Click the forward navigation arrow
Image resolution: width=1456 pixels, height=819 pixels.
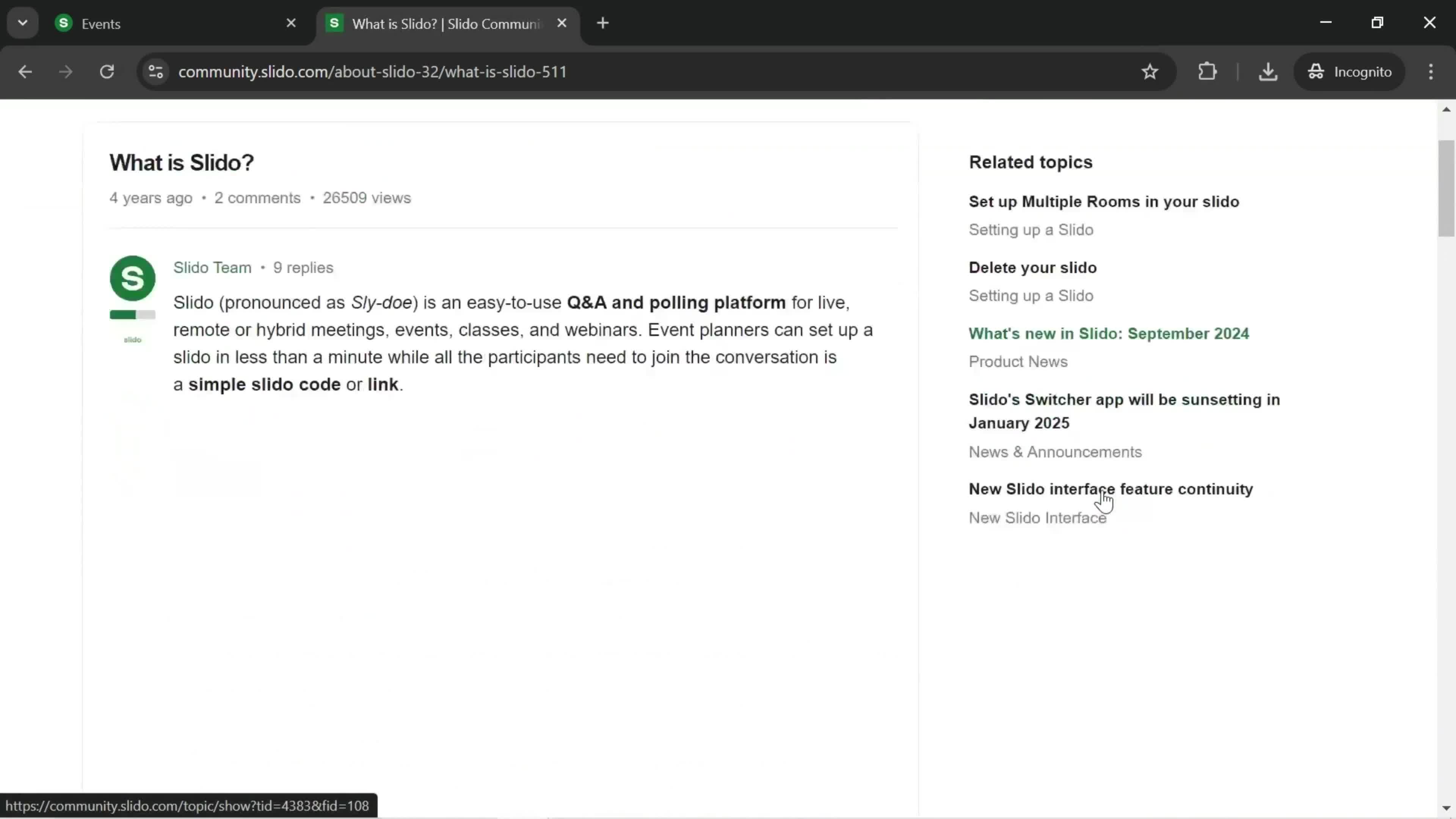(66, 72)
